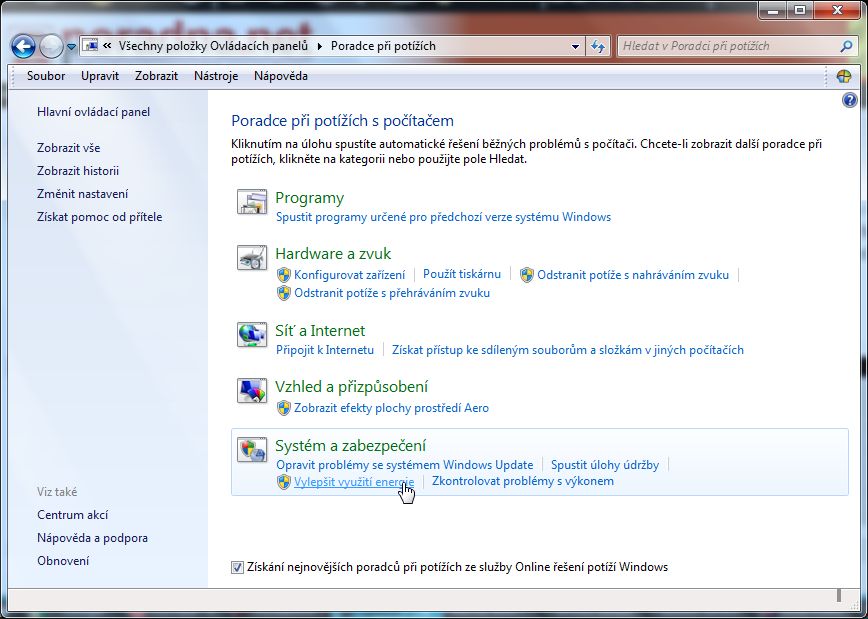Run 'Odstranit potíže s nahráváním zvuku'
Screen dimensions: 868x619
point(633,275)
